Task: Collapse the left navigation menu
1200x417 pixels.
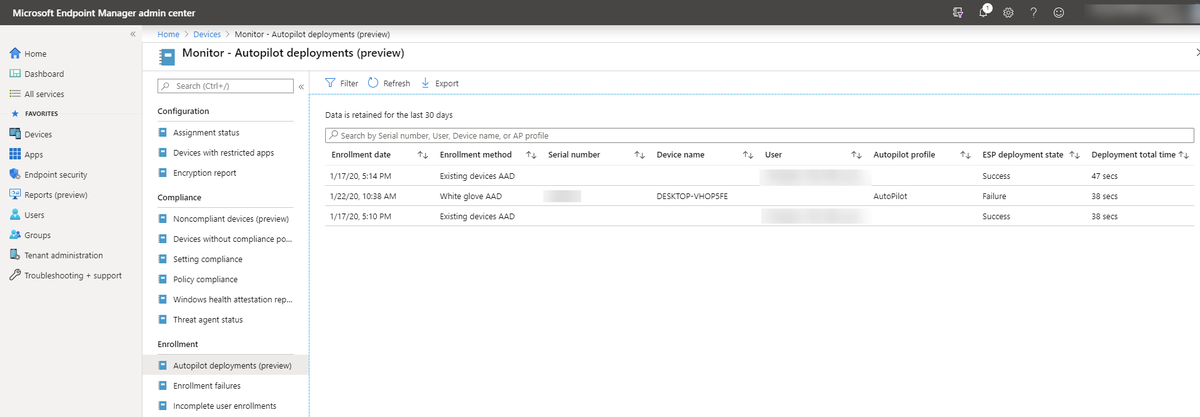Action: pyautogui.click(x=133, y=35)
